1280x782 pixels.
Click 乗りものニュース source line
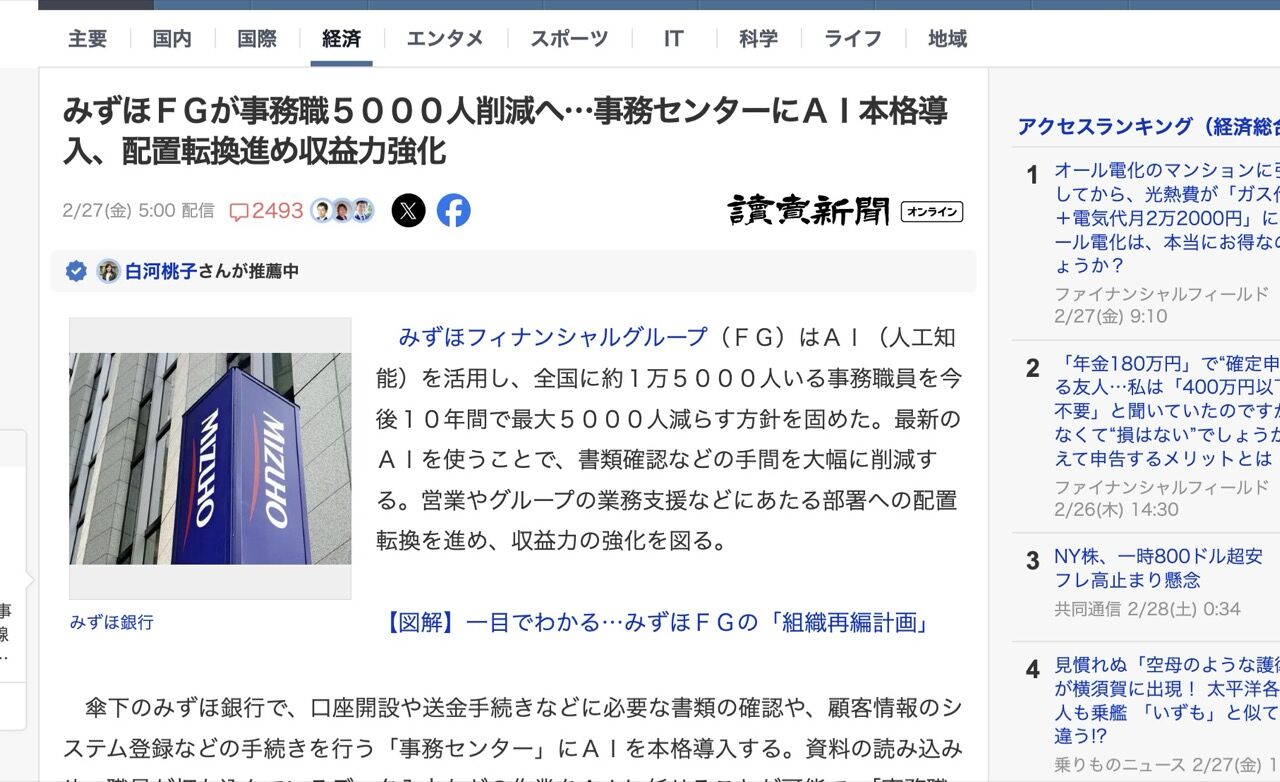pos(1167,765)
